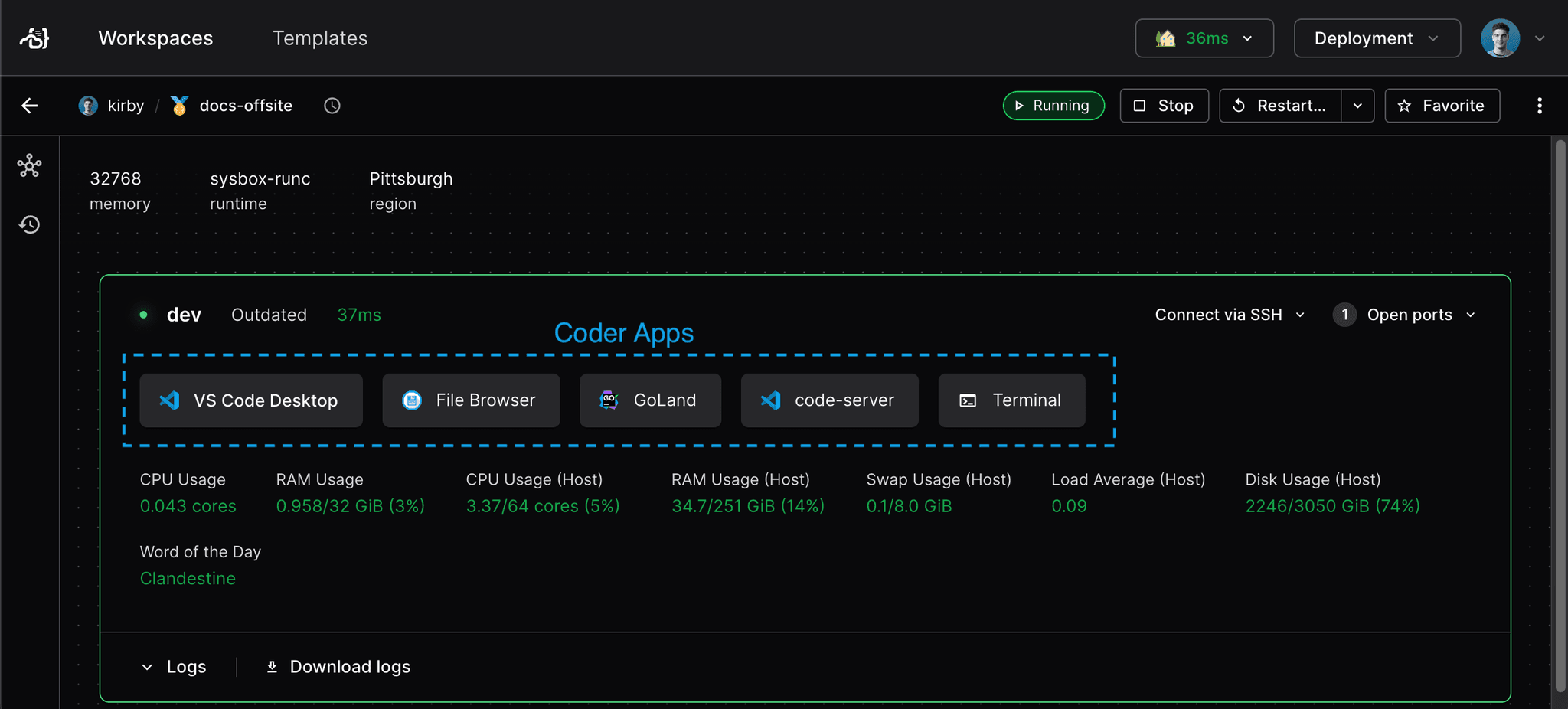Click the Word of the Day value Clandestine
Viewport: 1568px width, 709px height.
(188, 579)
